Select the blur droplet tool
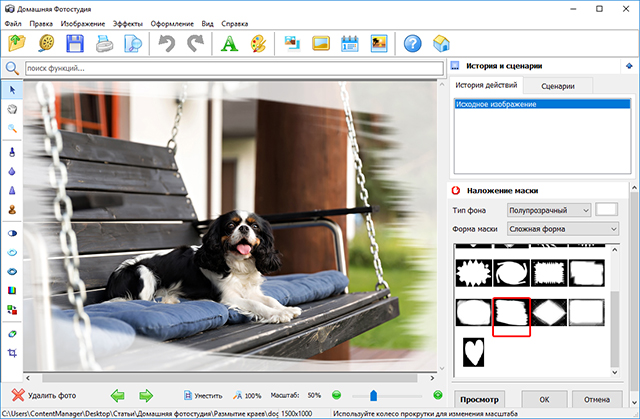640x419 pixels. (12, 171)
